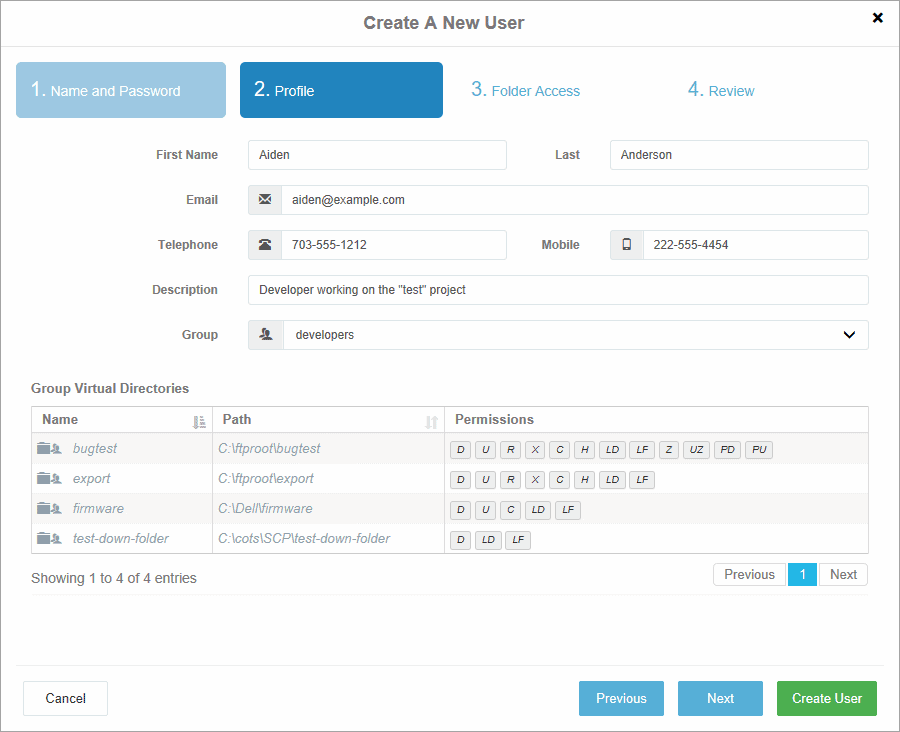Toggle the D permission for test-down-folder
Viewport: 900px width, 732px height.
click(460, 540)
